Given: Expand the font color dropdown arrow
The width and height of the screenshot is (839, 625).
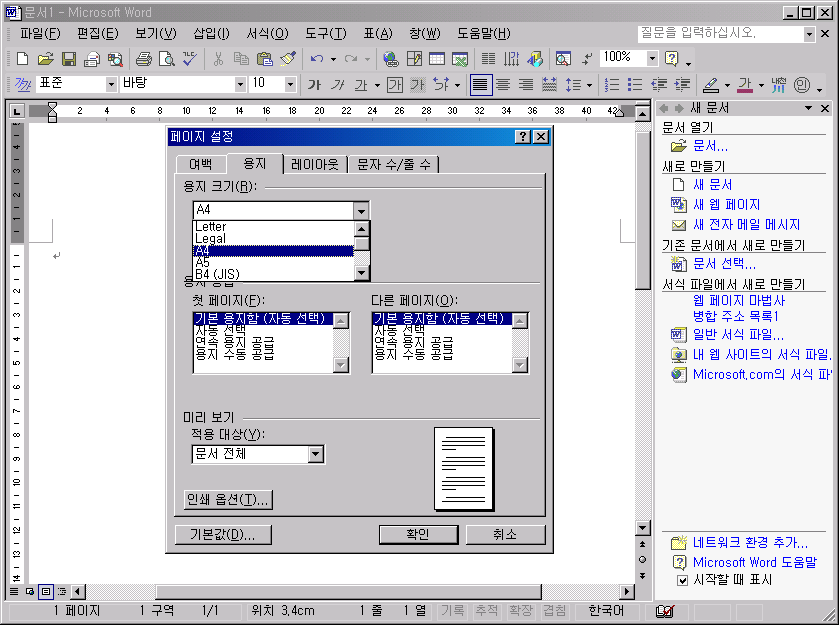Looking at the screenshot, I should 761,85.
